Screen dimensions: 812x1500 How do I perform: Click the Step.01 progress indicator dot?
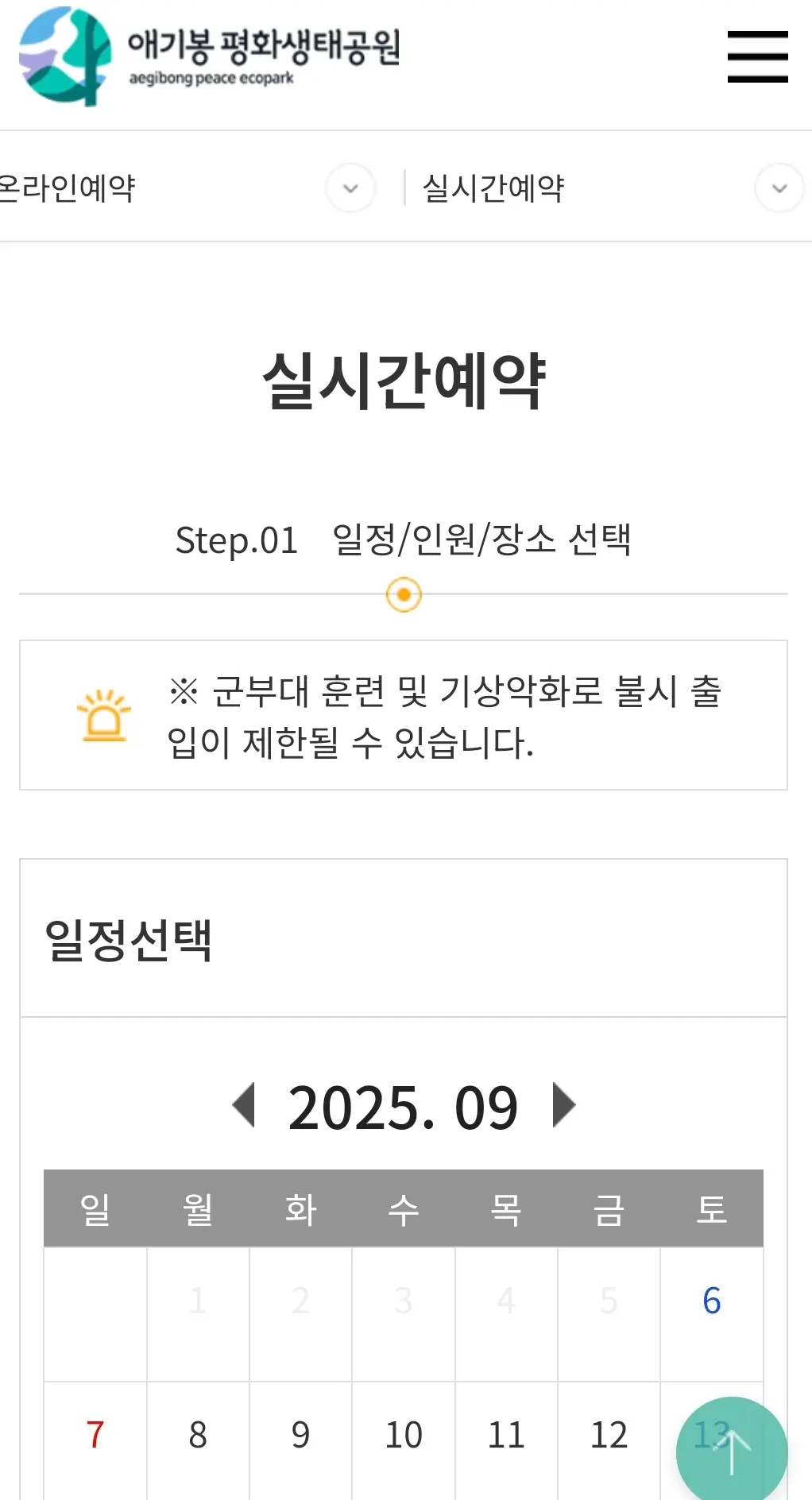tap(404, 593)
